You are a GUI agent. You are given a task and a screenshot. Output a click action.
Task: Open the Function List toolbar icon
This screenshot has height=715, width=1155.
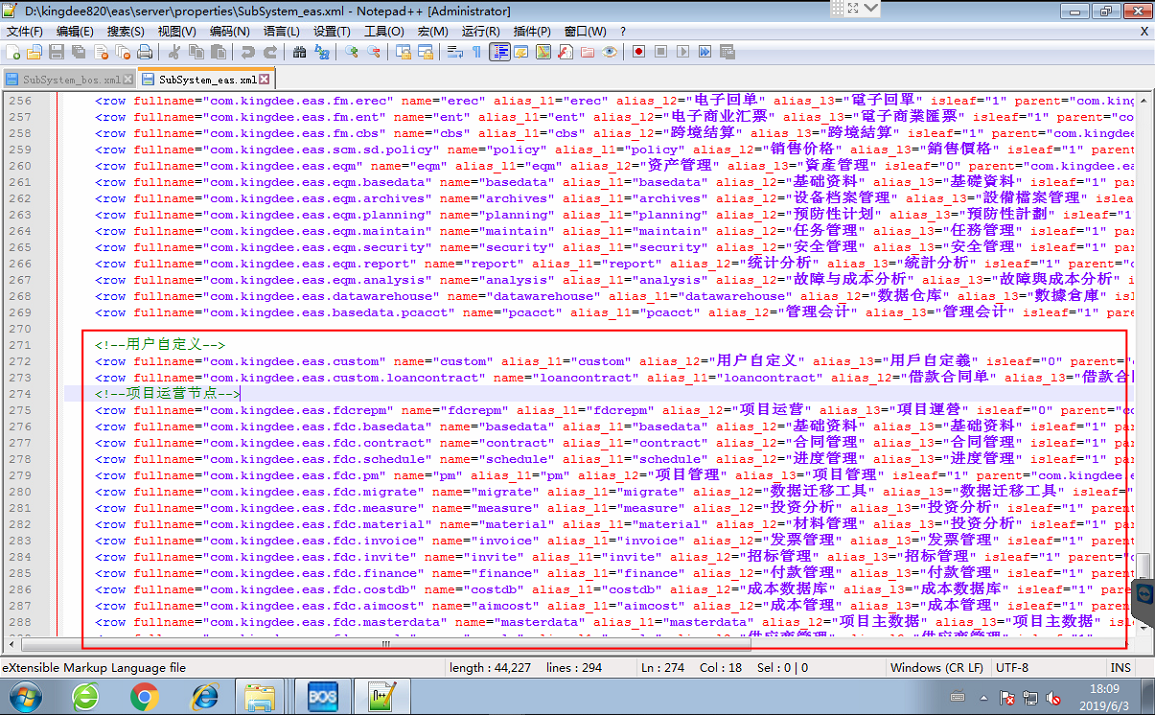[565, 52]
